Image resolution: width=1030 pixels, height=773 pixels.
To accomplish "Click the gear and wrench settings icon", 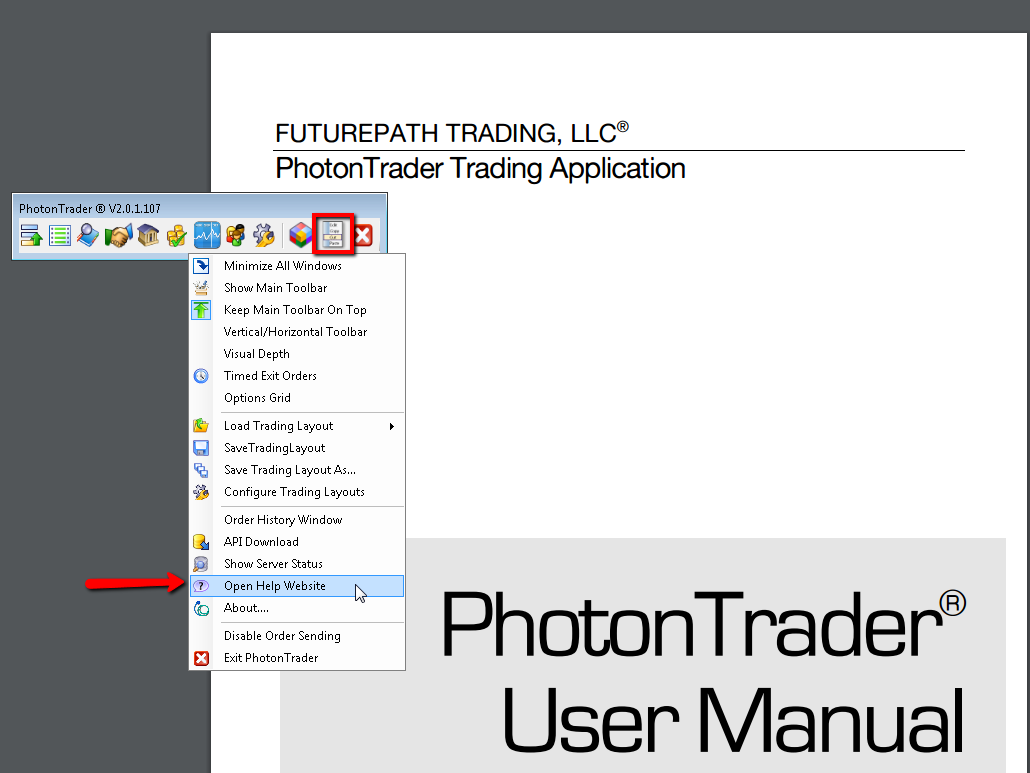I will [x=264, y=234].
